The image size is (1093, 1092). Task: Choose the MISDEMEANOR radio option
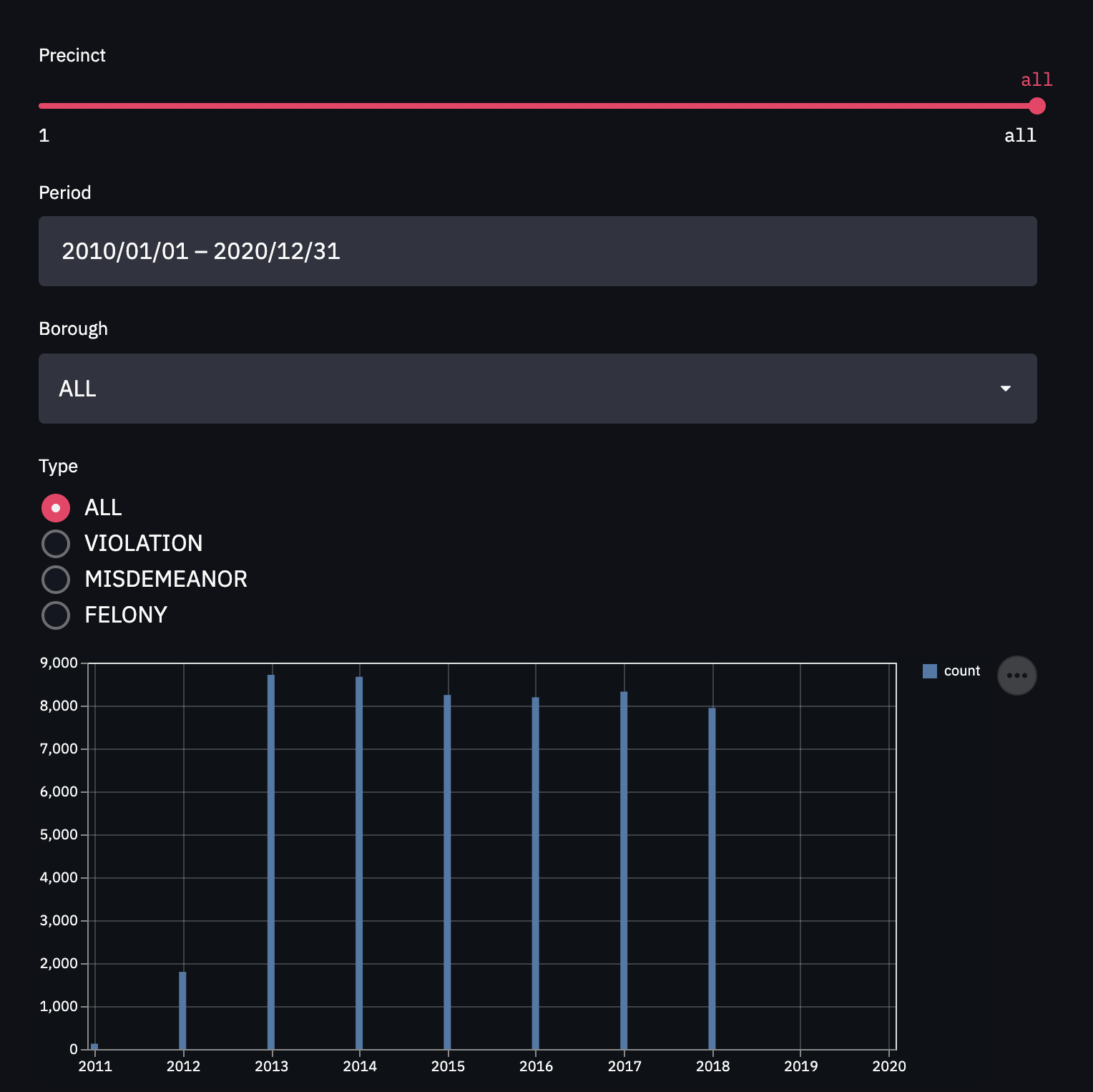56,580
